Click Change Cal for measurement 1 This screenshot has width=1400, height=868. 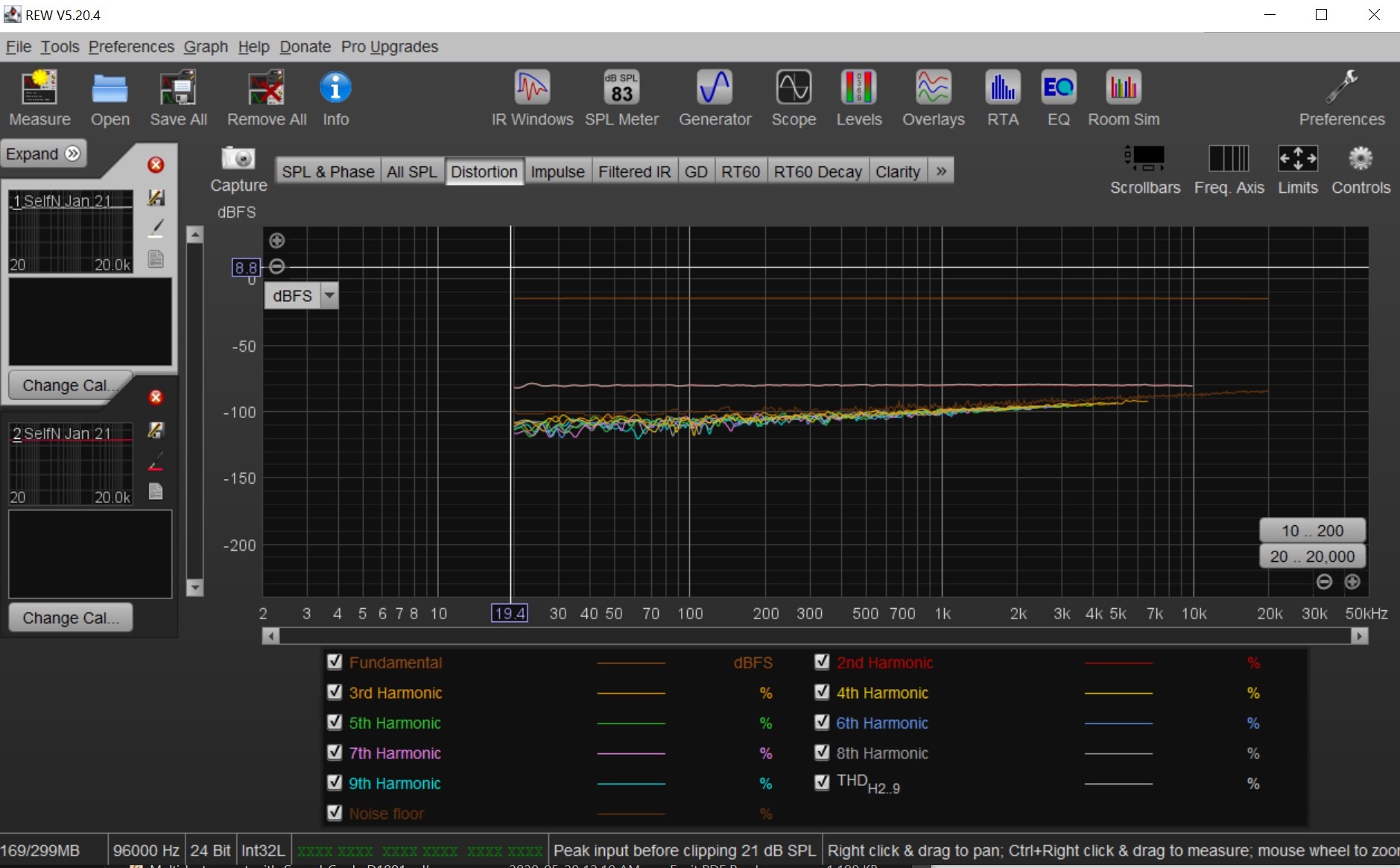[x=70, y=385]
